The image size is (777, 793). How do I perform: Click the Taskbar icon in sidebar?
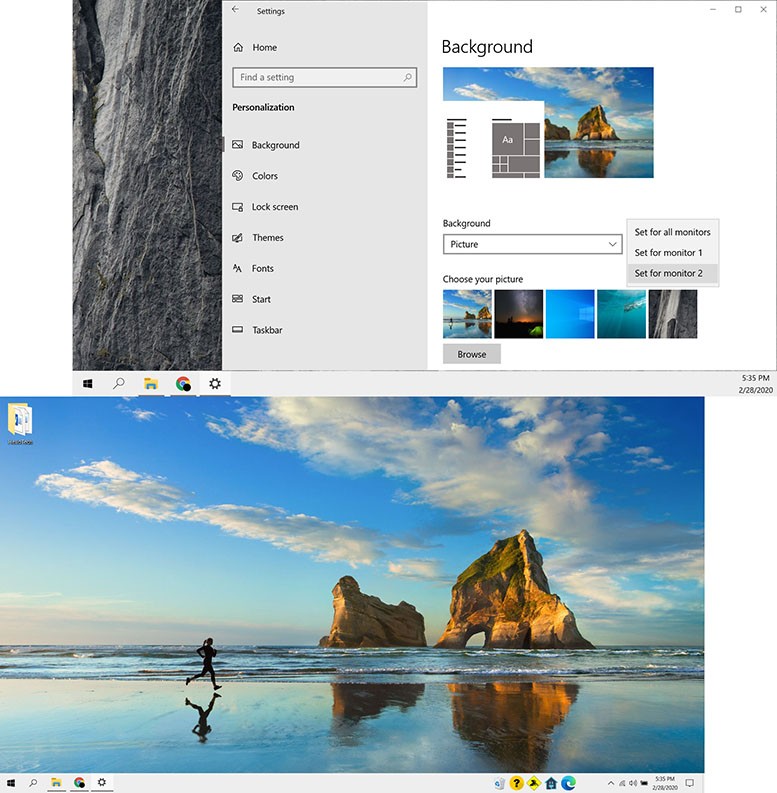pyautogui.click(x=237, y=330)
